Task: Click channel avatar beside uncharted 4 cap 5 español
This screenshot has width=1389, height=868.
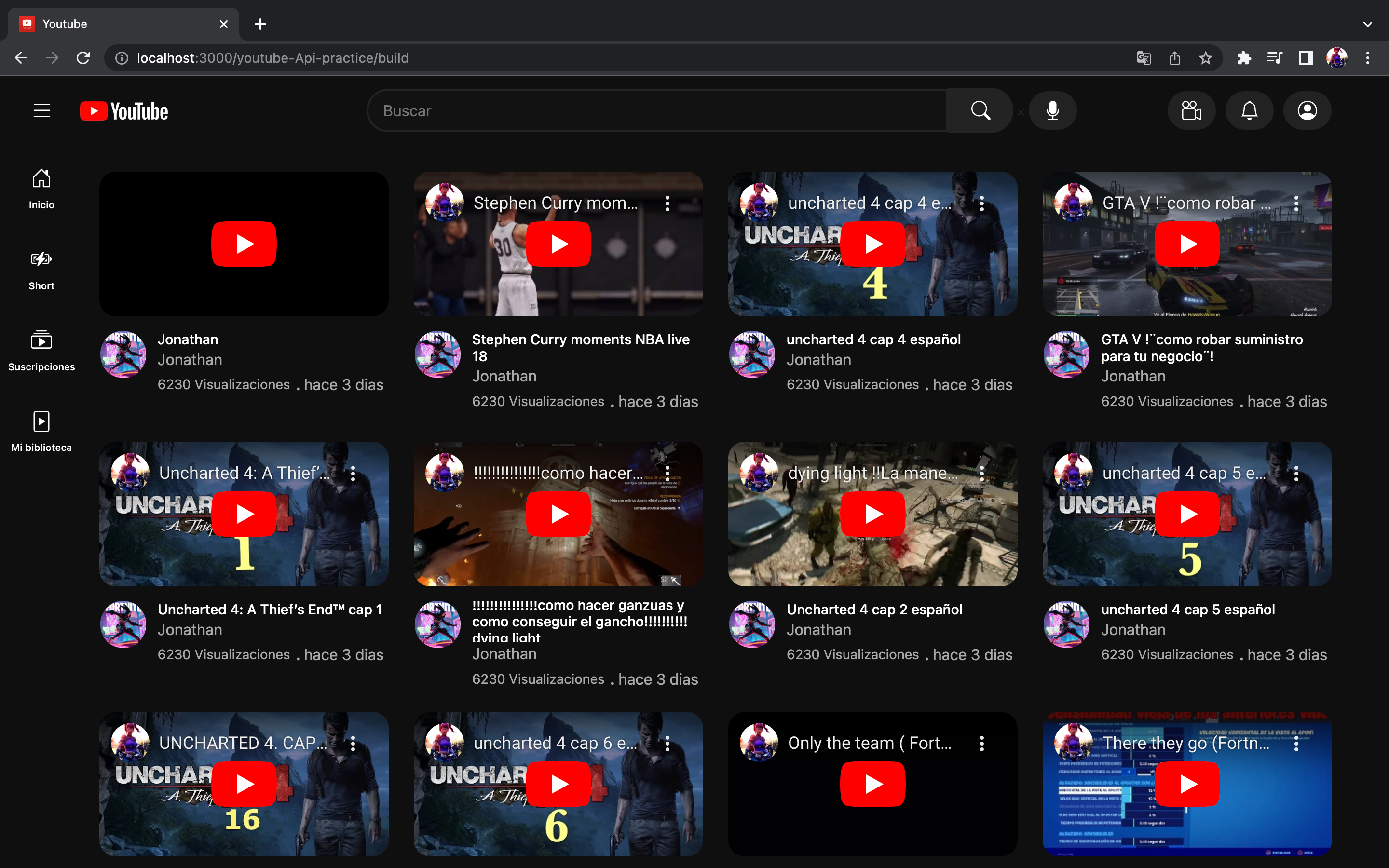Action: (1066, 624)
